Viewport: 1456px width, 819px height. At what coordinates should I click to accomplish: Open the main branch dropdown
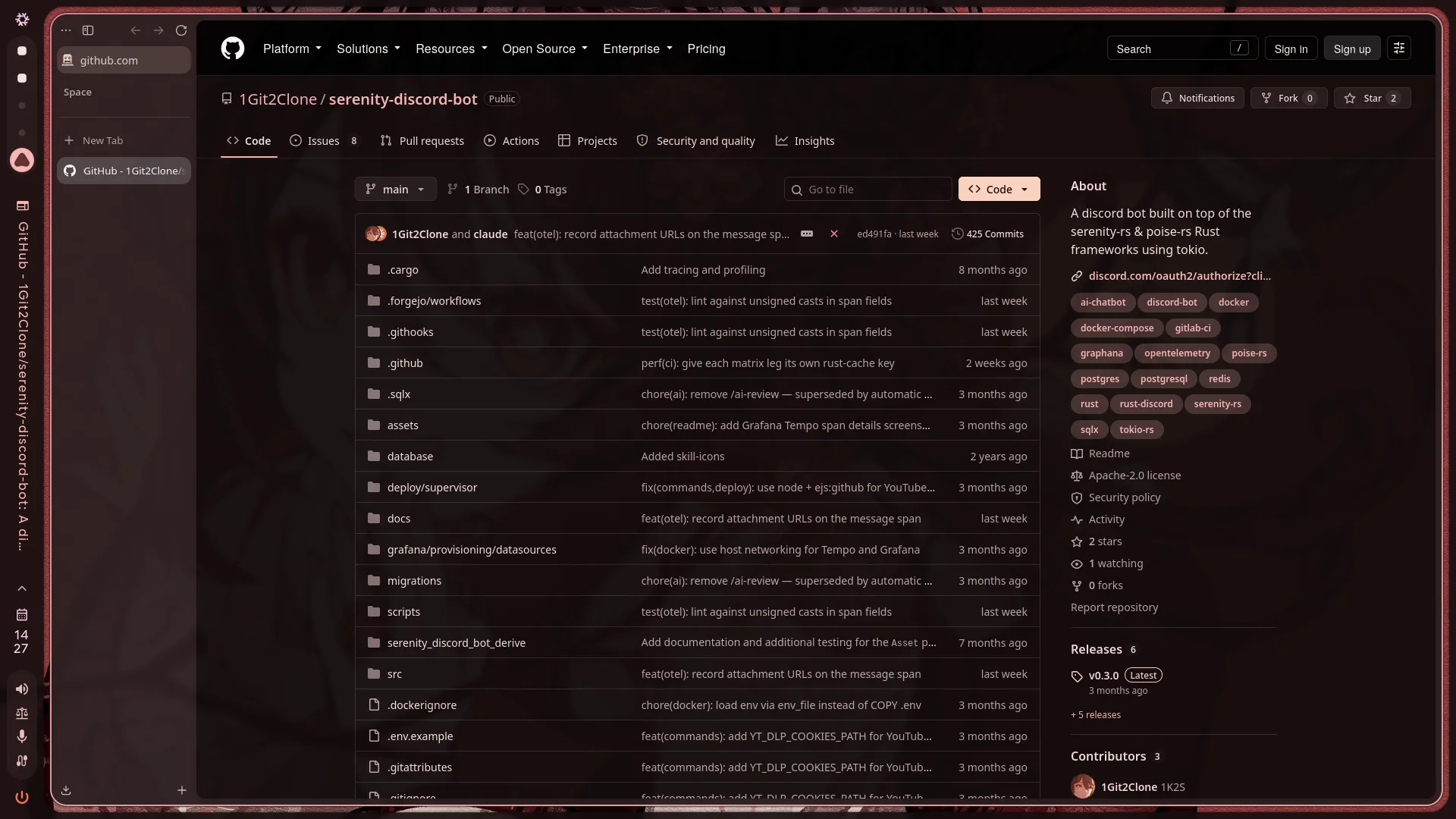395,190
